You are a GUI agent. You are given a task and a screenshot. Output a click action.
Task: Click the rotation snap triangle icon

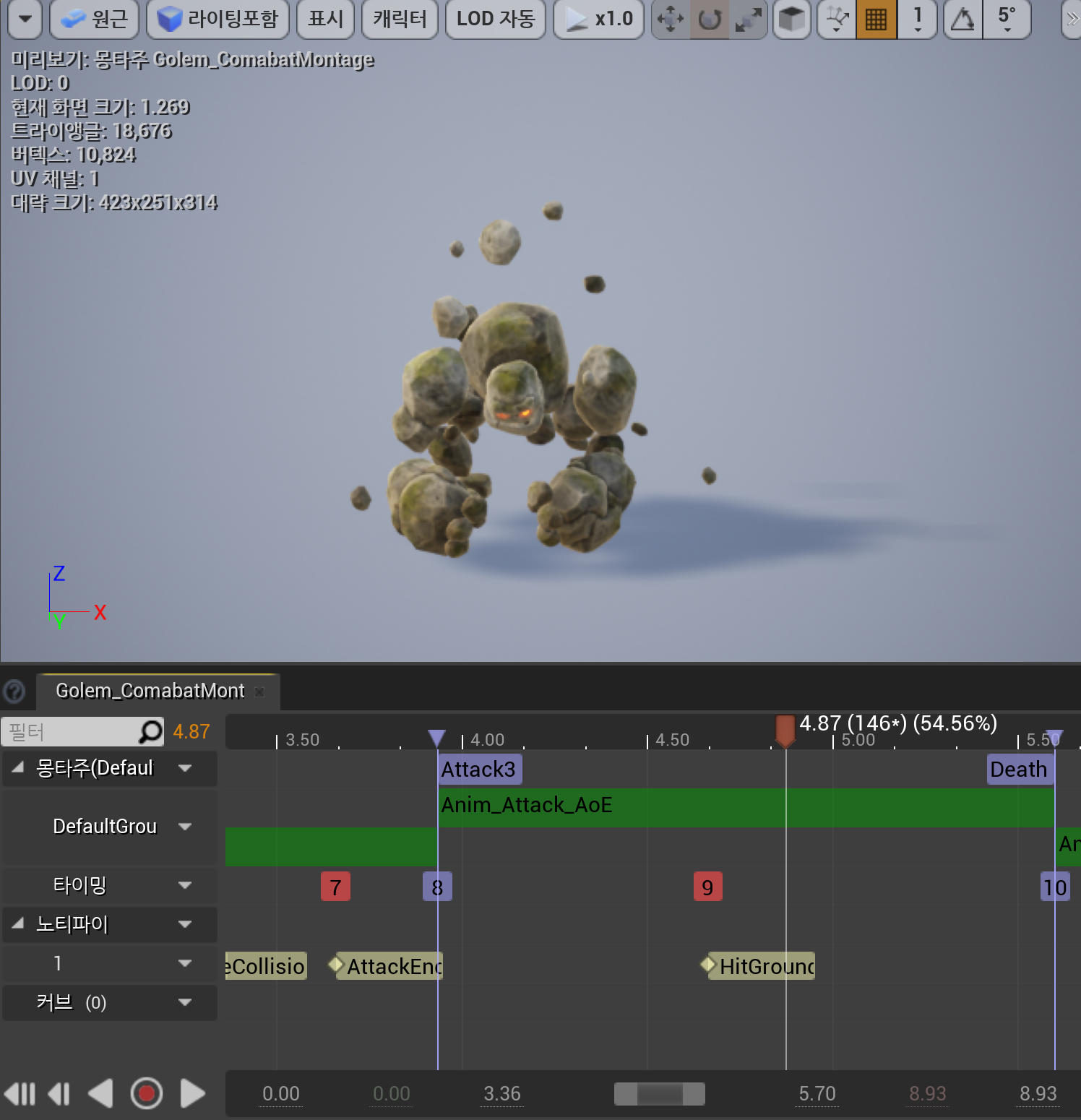point(962,20)
